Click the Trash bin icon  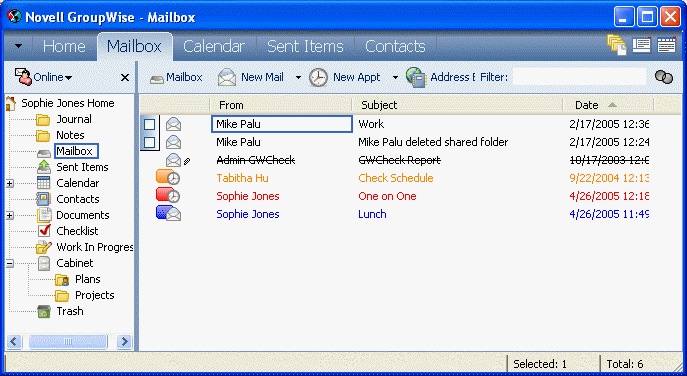tap(44, 311)
